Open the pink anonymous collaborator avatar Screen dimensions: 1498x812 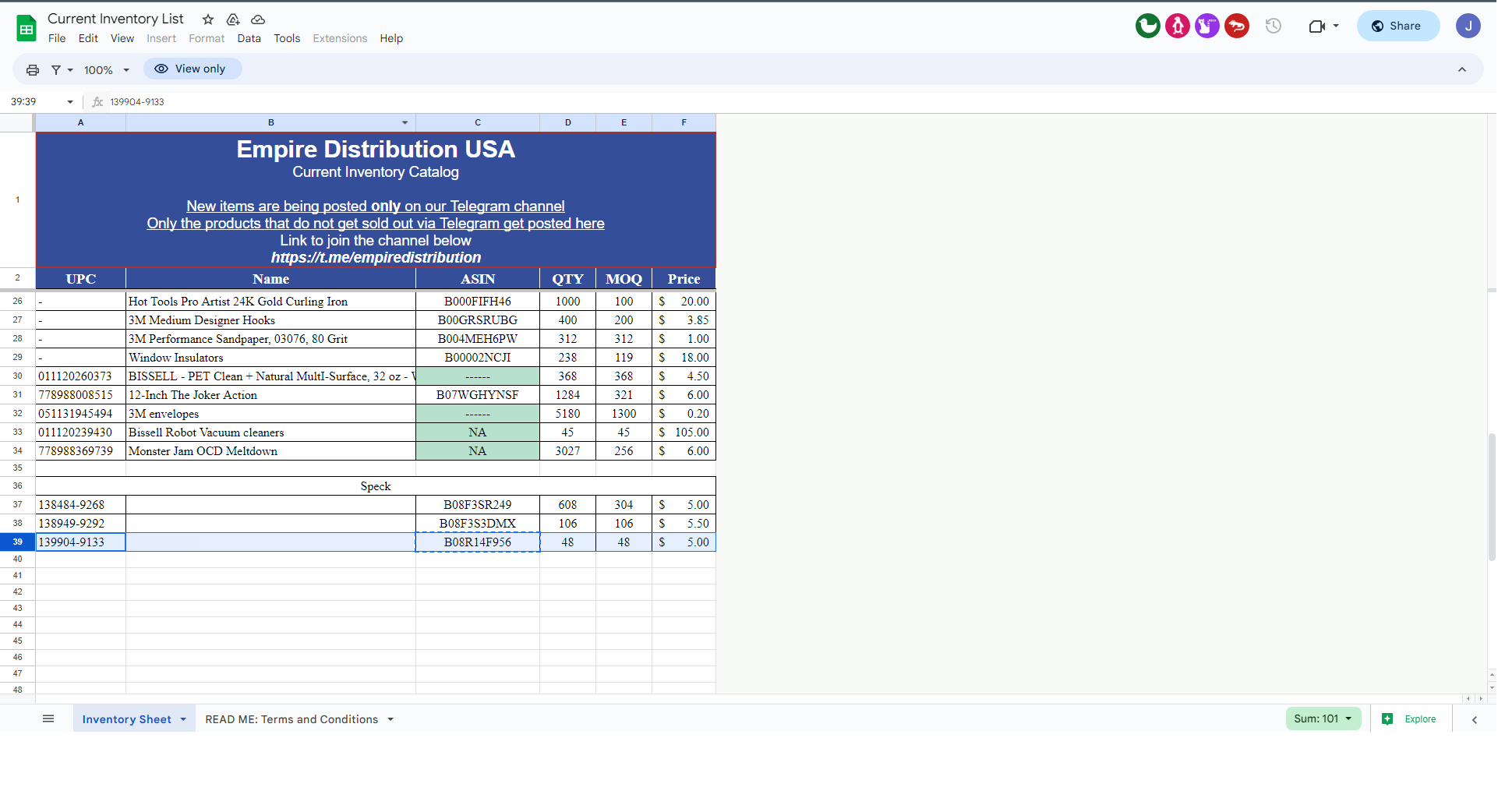coord(1178,26)
